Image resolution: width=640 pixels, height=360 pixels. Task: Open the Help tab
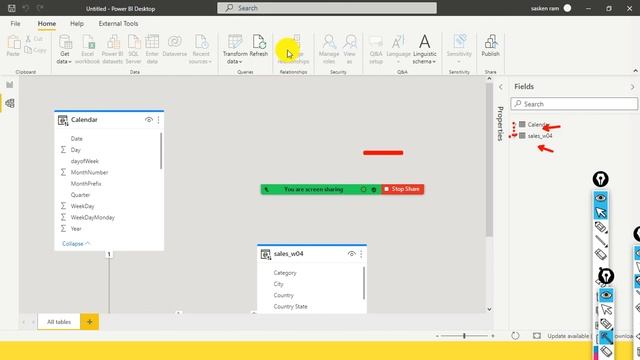tap(77, 24)
